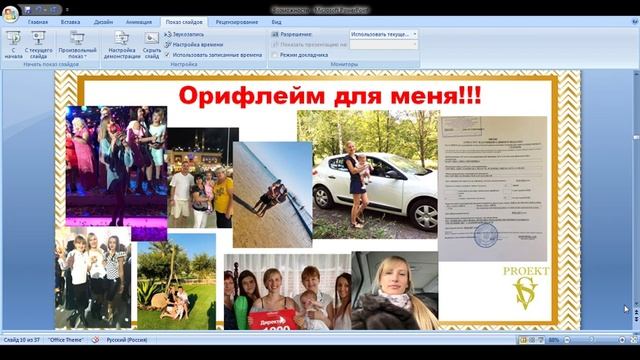Switch to the Рецензирование tab

point(237,22)
